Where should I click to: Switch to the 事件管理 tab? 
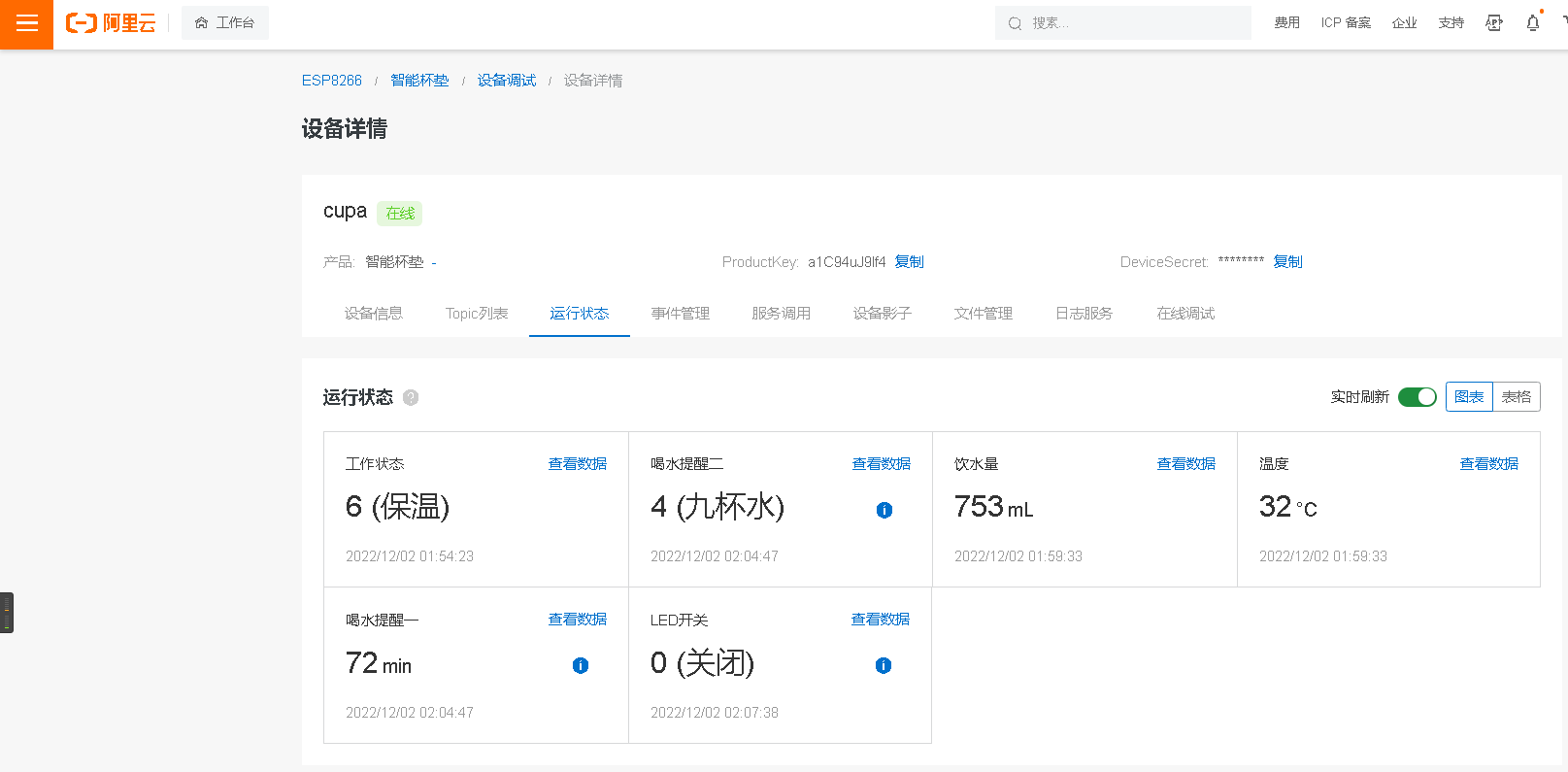pyautogui.click(x=681, y=314)
